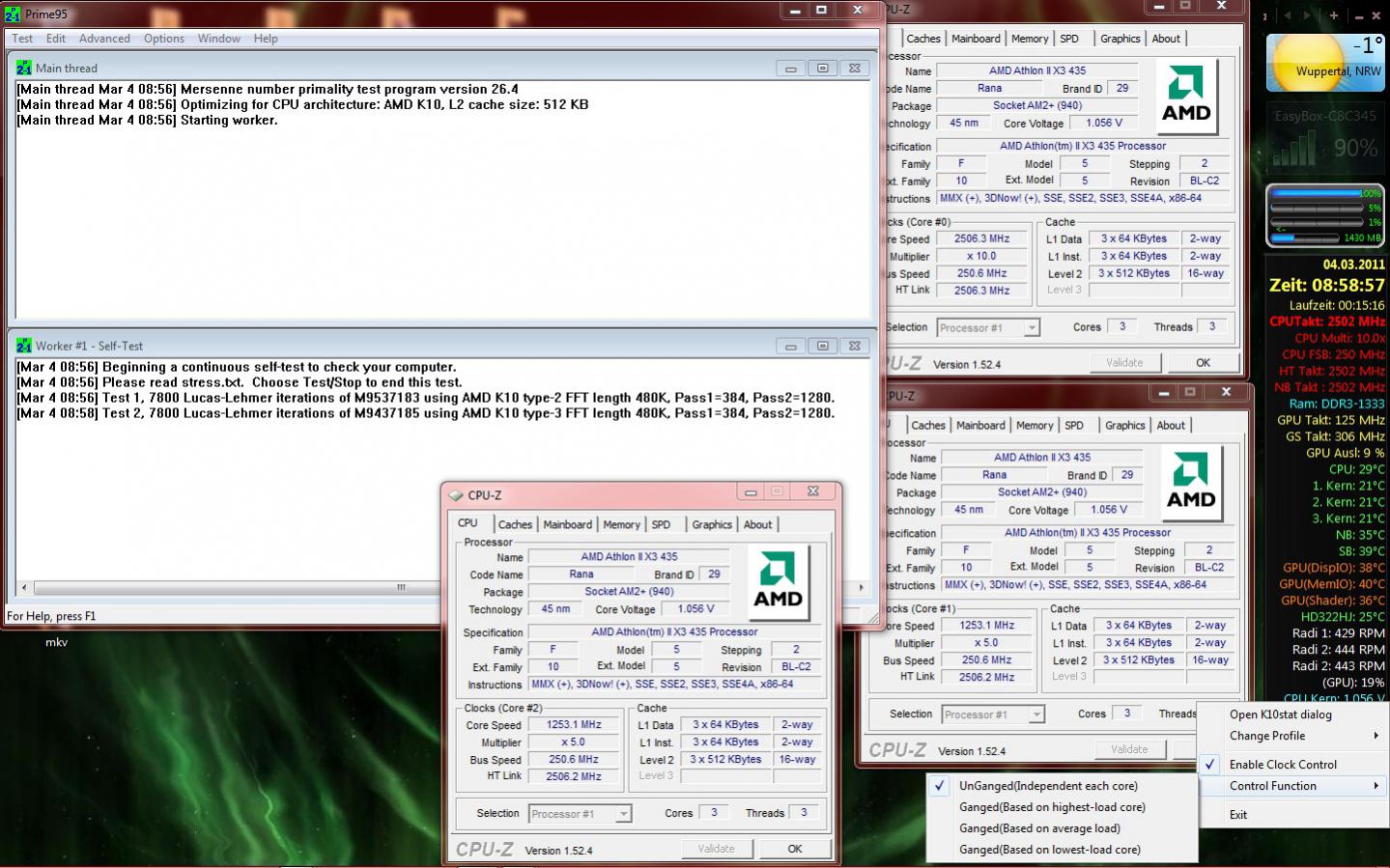Open SPD tab in Core #1 CPU-Z window
Image resolution: width=1390 pixels, height=868 pixels.
coord(1074,425)
